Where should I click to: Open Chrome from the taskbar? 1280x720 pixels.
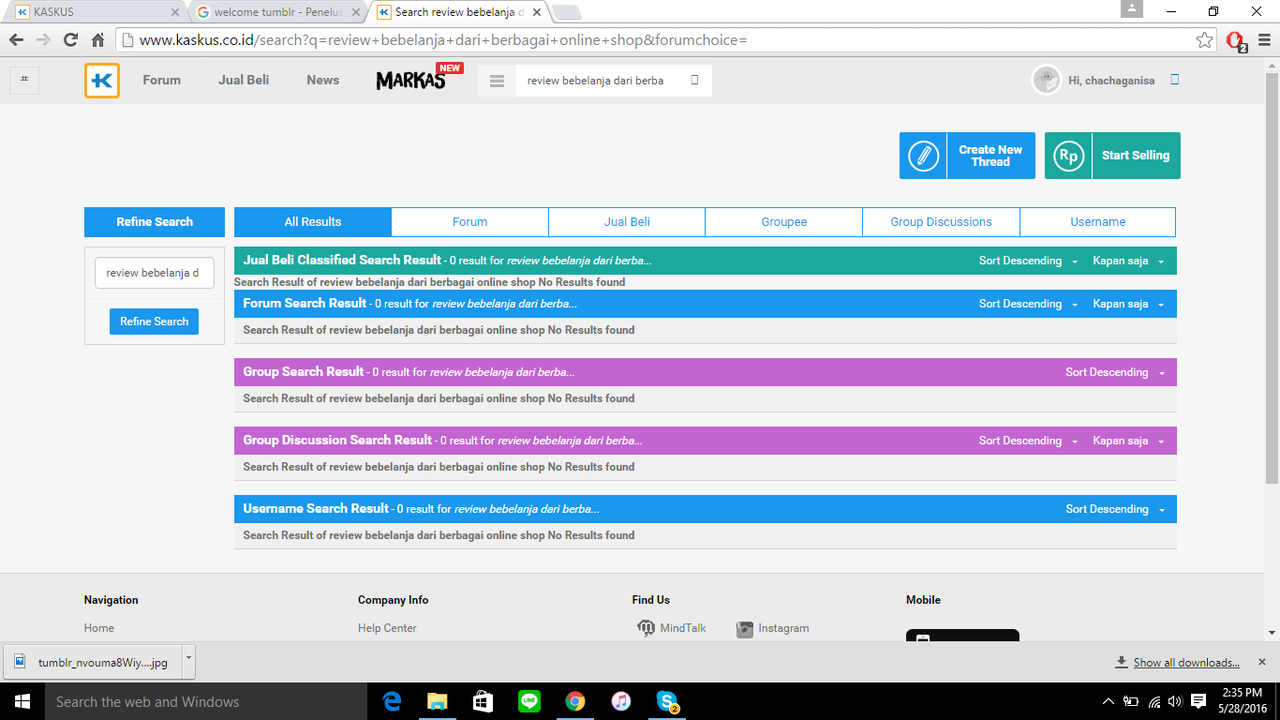pos(575,702)
